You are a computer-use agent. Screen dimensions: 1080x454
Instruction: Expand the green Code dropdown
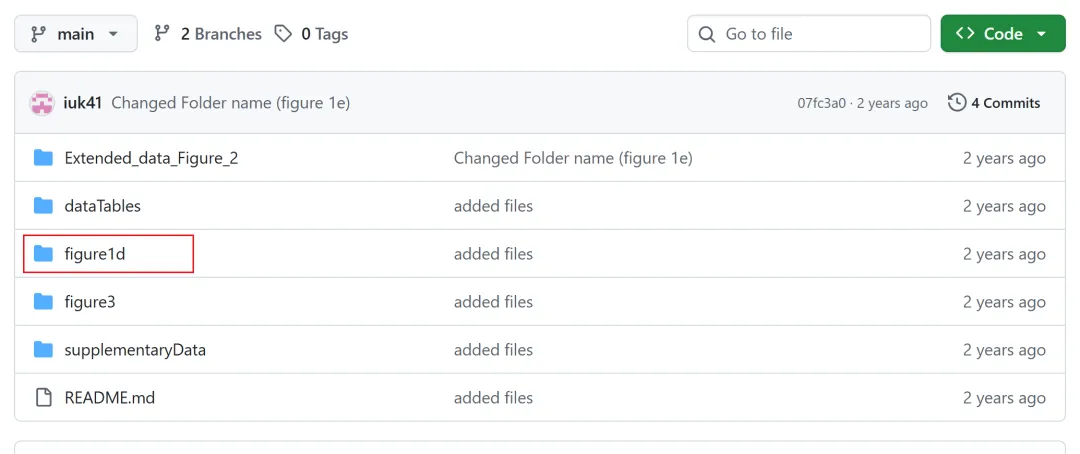click(x=1002, y=34)
